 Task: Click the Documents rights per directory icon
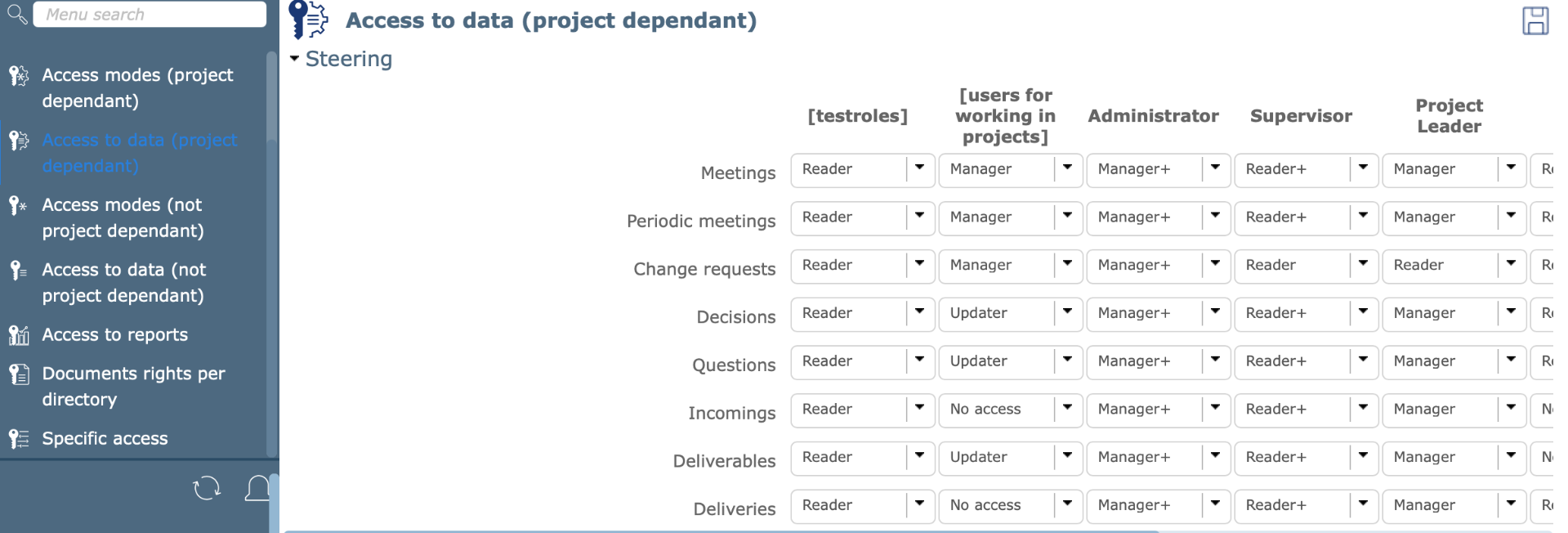[19, 374]
